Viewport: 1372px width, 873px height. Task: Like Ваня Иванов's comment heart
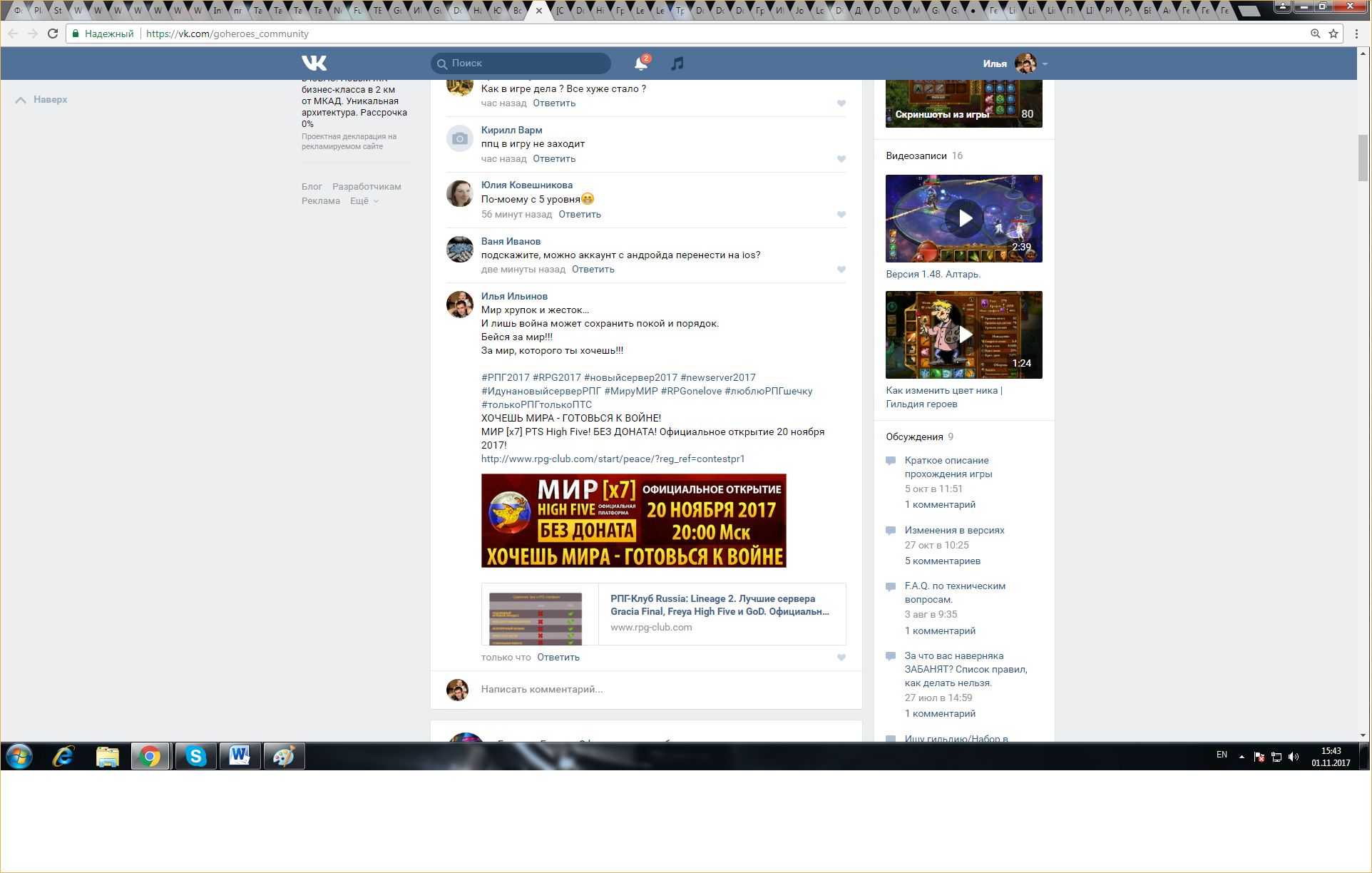[841, 270]
